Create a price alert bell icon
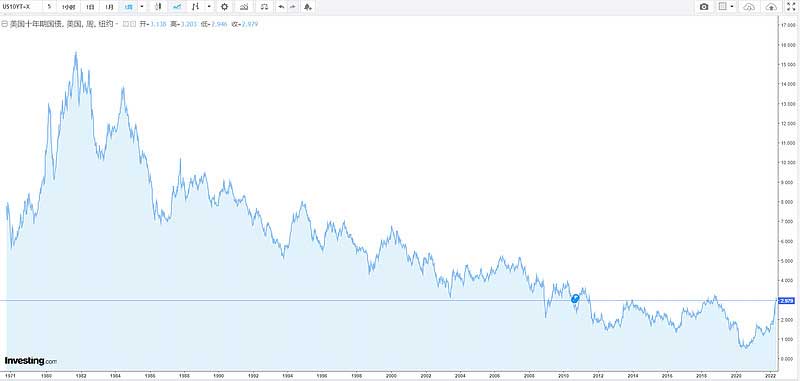800x381 pixels. point(307,7)
